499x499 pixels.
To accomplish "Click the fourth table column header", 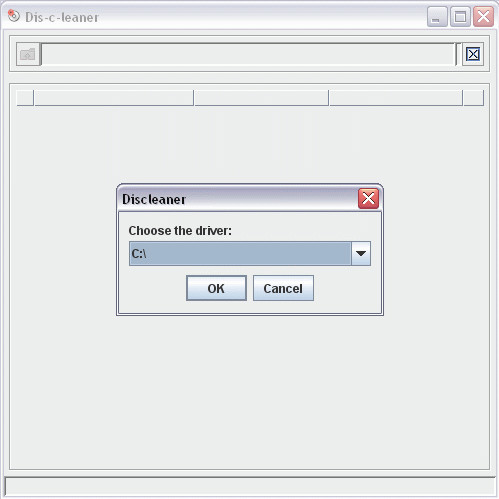I will click(396, 98).
